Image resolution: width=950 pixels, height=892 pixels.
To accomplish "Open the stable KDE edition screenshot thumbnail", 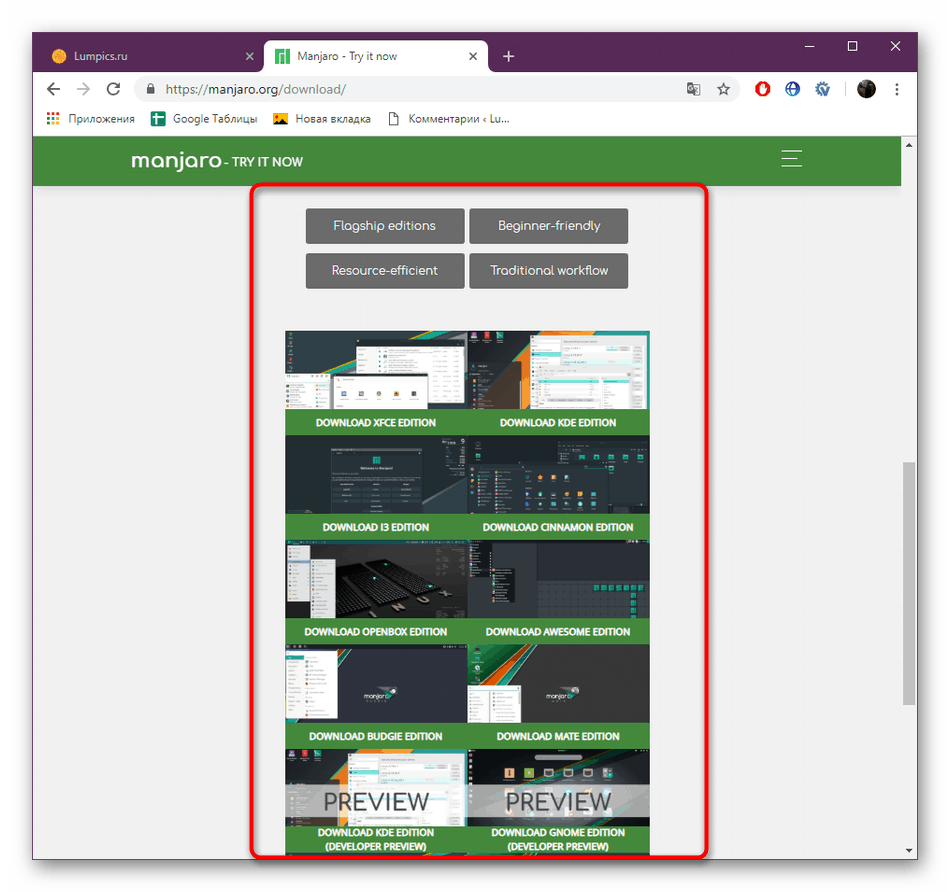I will tap(558, 370).
